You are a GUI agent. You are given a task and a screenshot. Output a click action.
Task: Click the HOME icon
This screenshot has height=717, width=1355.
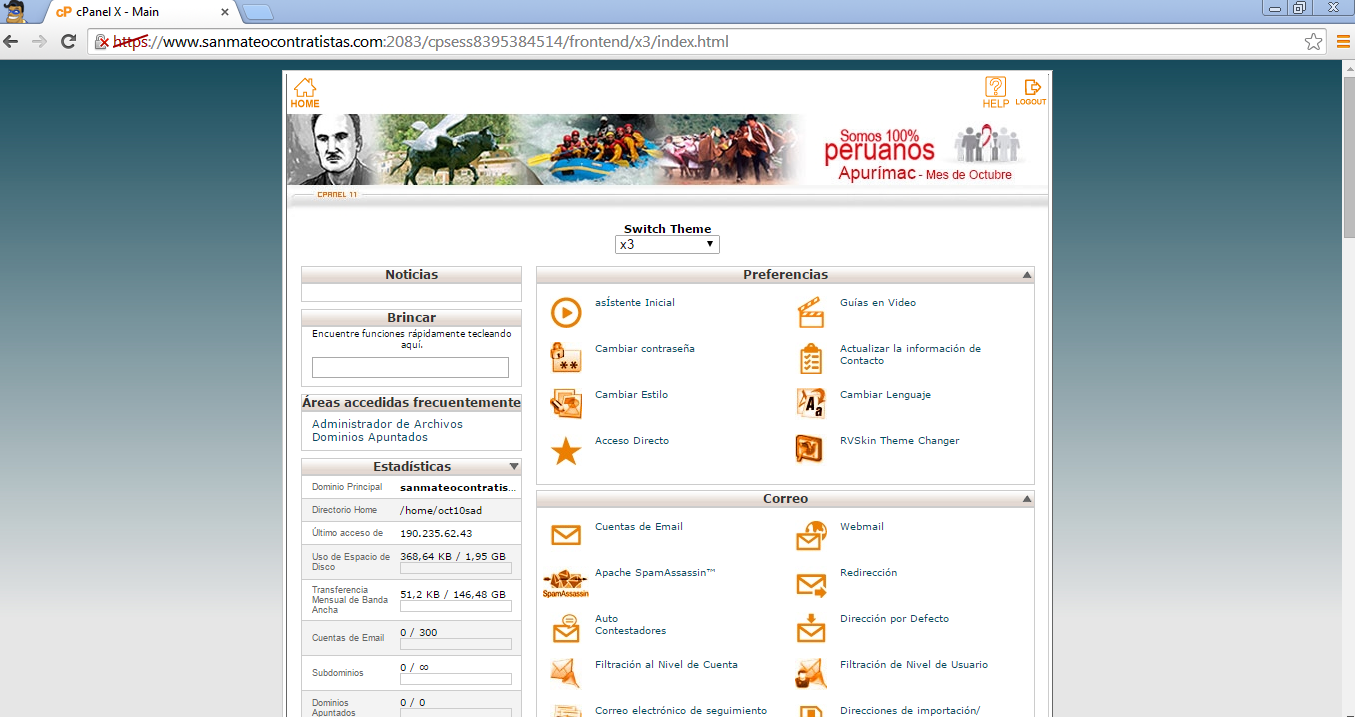coord(303,90)
